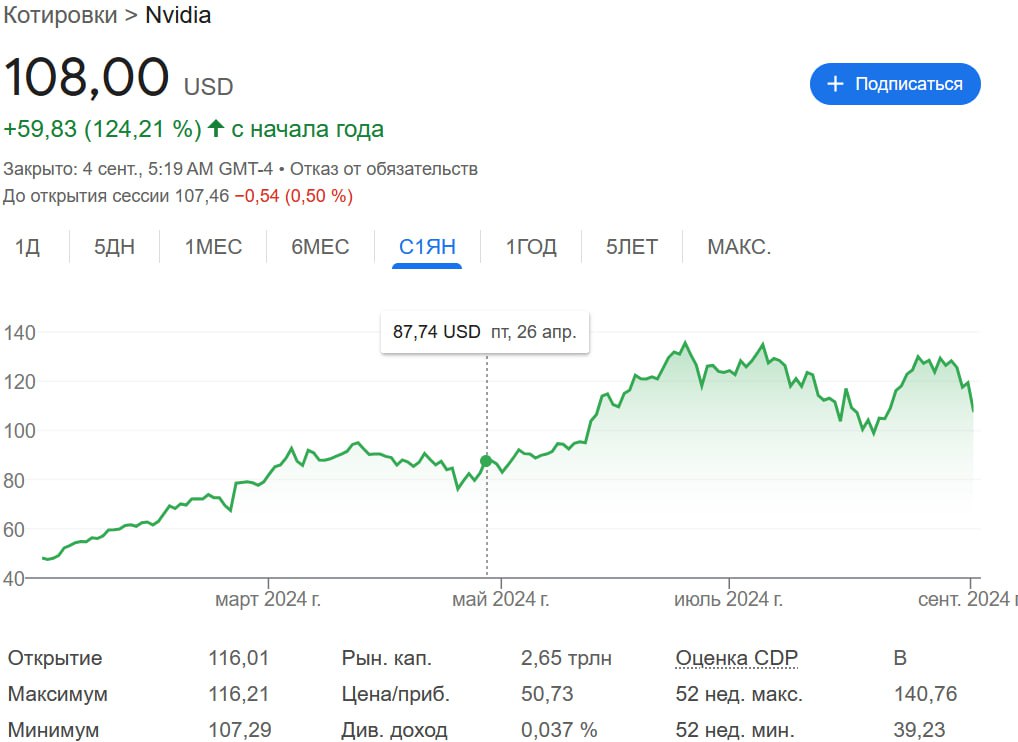Screen dimensions: 1018x742
Task: Click the 108,00 current price value
Action: [x=86, y=77]
